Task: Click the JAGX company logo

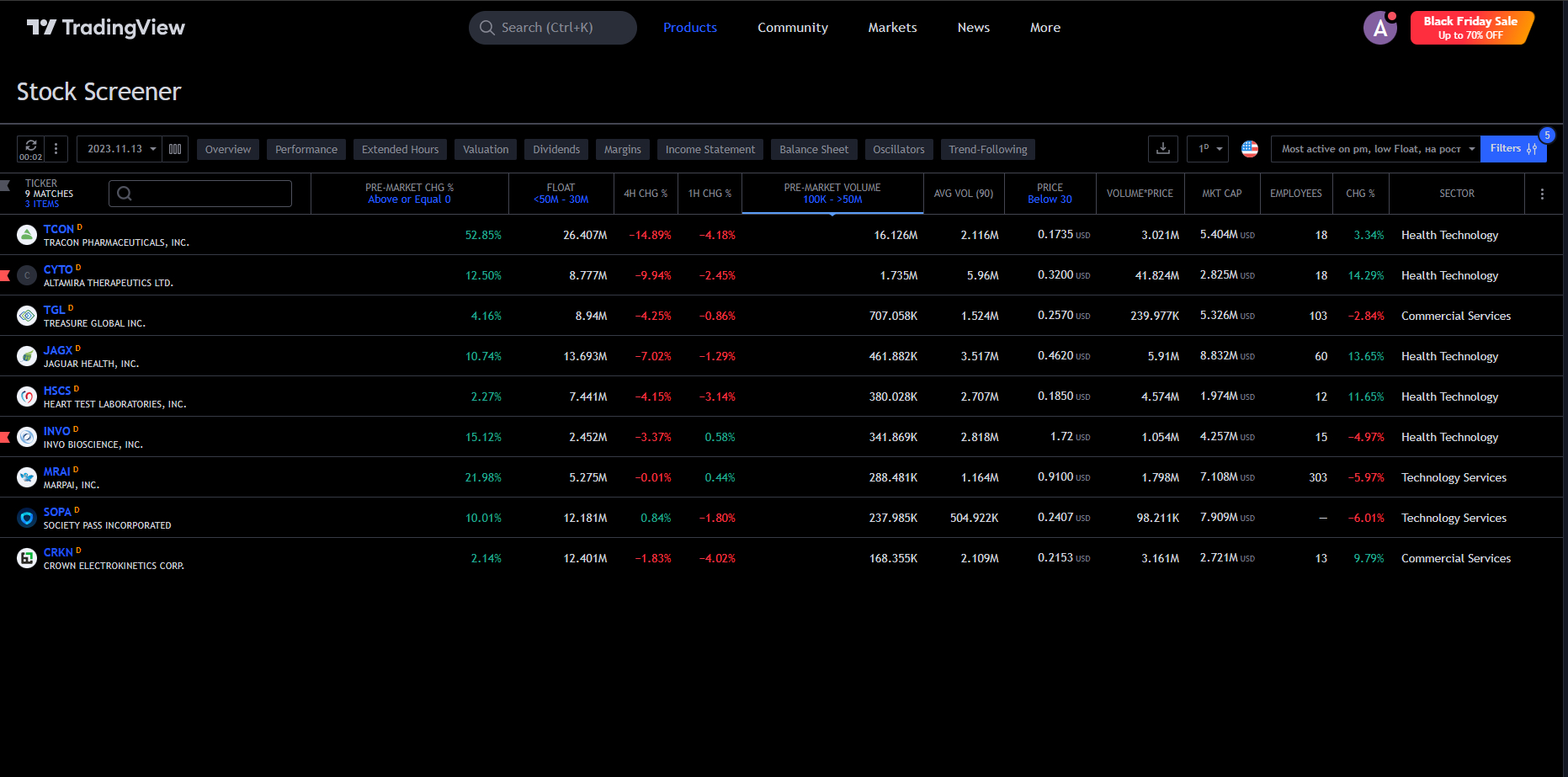Action: [27, 356]
